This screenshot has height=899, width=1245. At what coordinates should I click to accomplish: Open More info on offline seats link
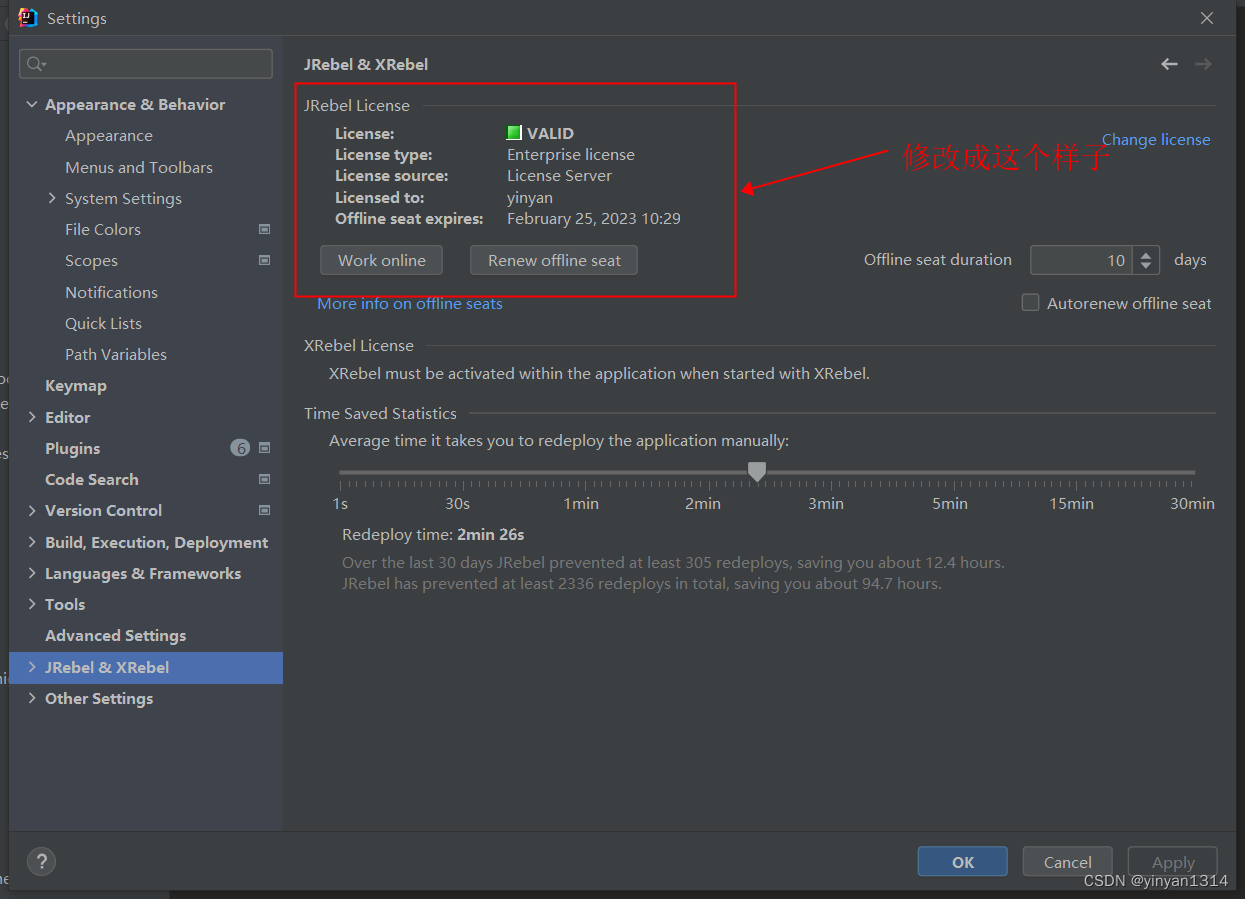pos(410,303)
